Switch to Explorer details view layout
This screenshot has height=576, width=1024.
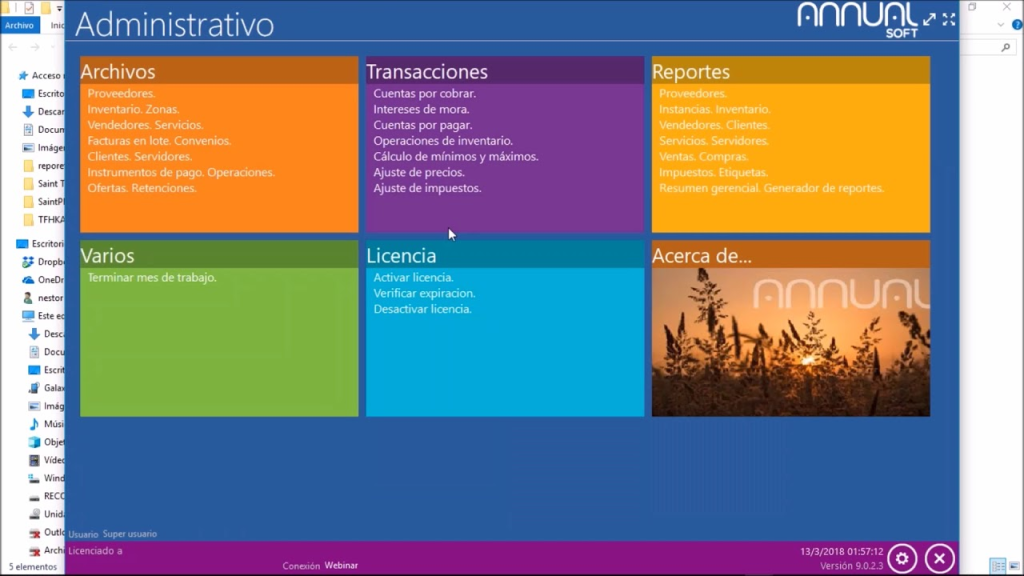(996, 566)
